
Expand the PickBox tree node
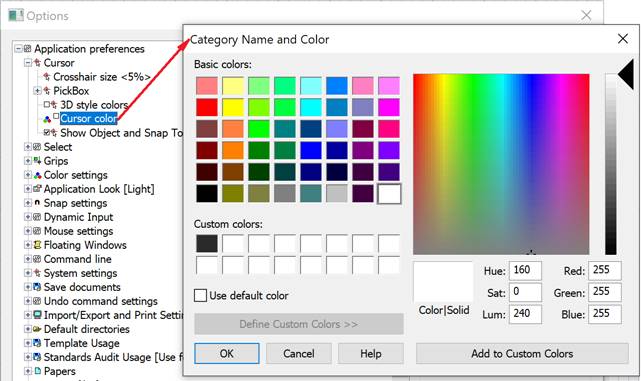pyautogui.click(x=37, y=90)
